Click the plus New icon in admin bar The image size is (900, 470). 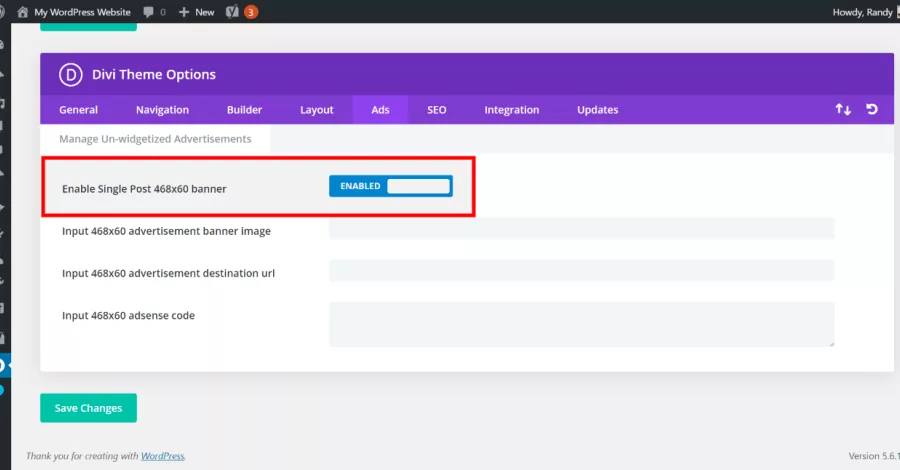(184, 12)
